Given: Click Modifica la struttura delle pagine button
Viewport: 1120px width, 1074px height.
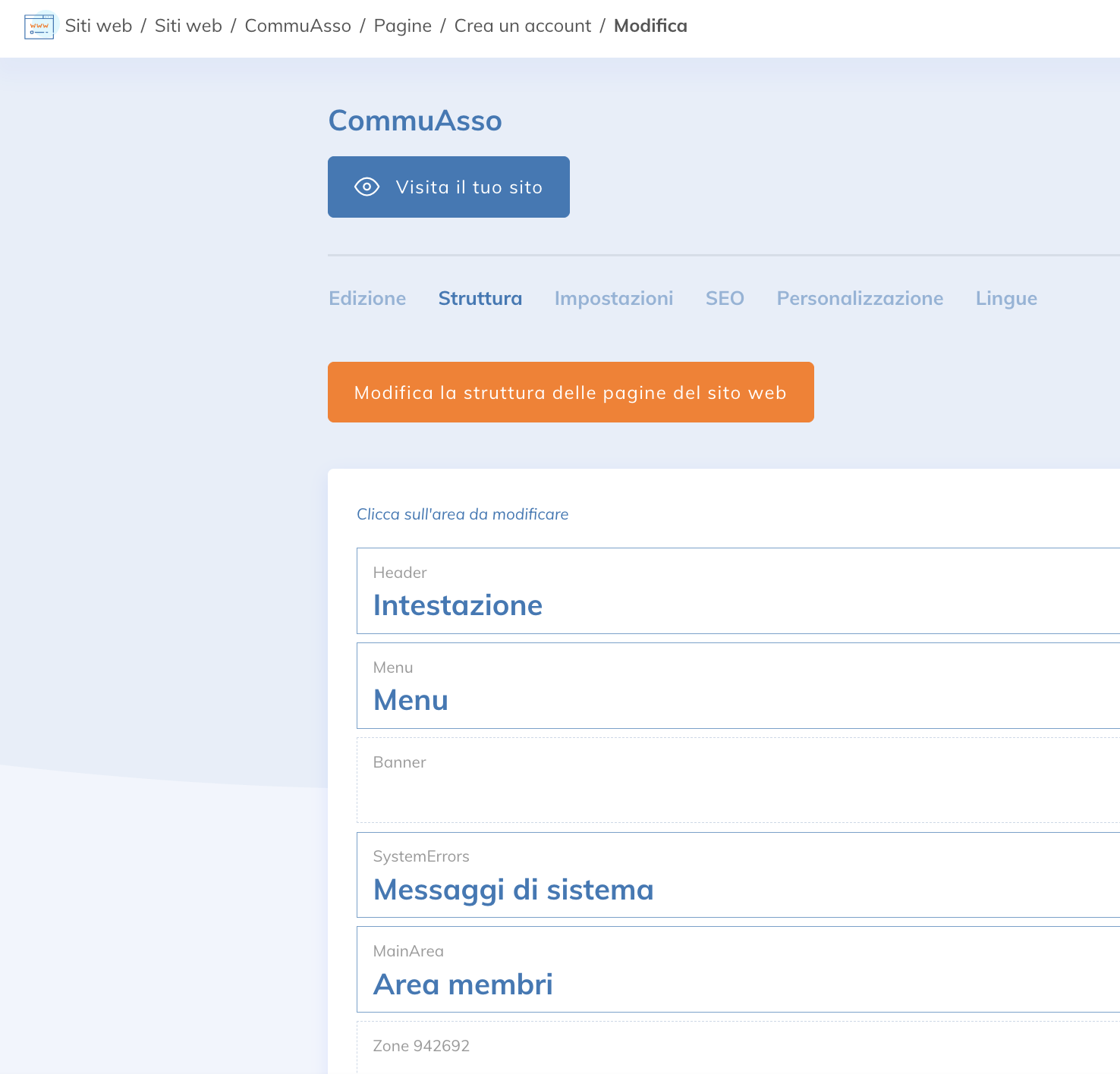Looking at the screenshot, I should click(x=570, y=392).
